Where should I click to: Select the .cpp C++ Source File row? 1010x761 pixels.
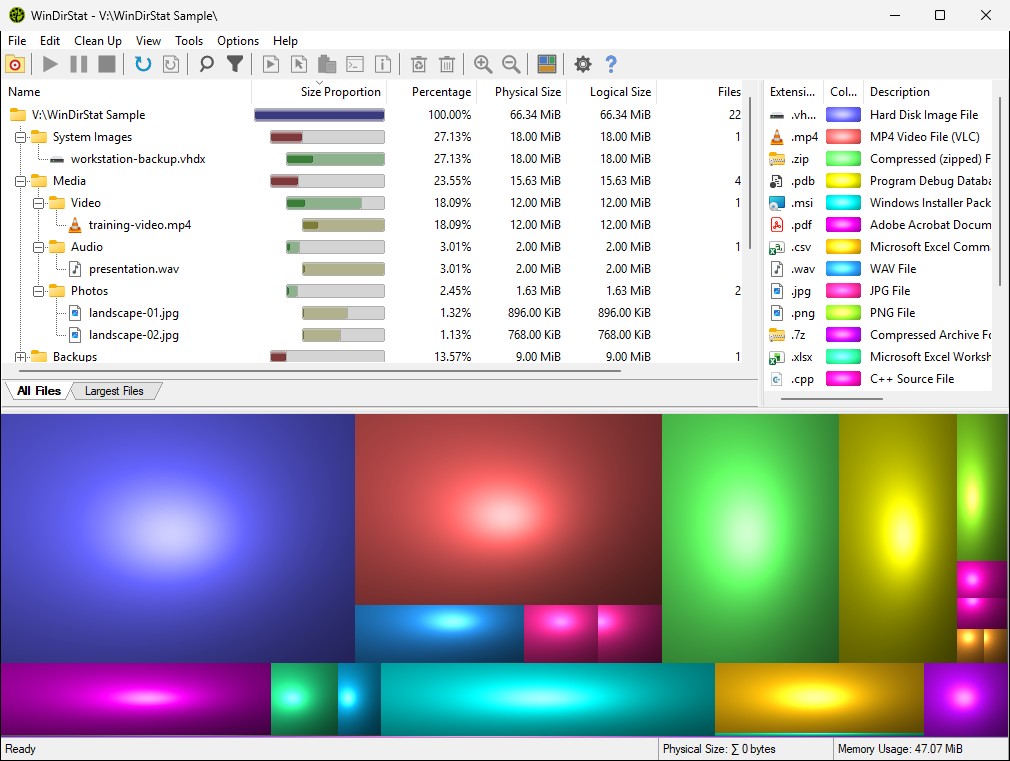(x=879, y=379)
